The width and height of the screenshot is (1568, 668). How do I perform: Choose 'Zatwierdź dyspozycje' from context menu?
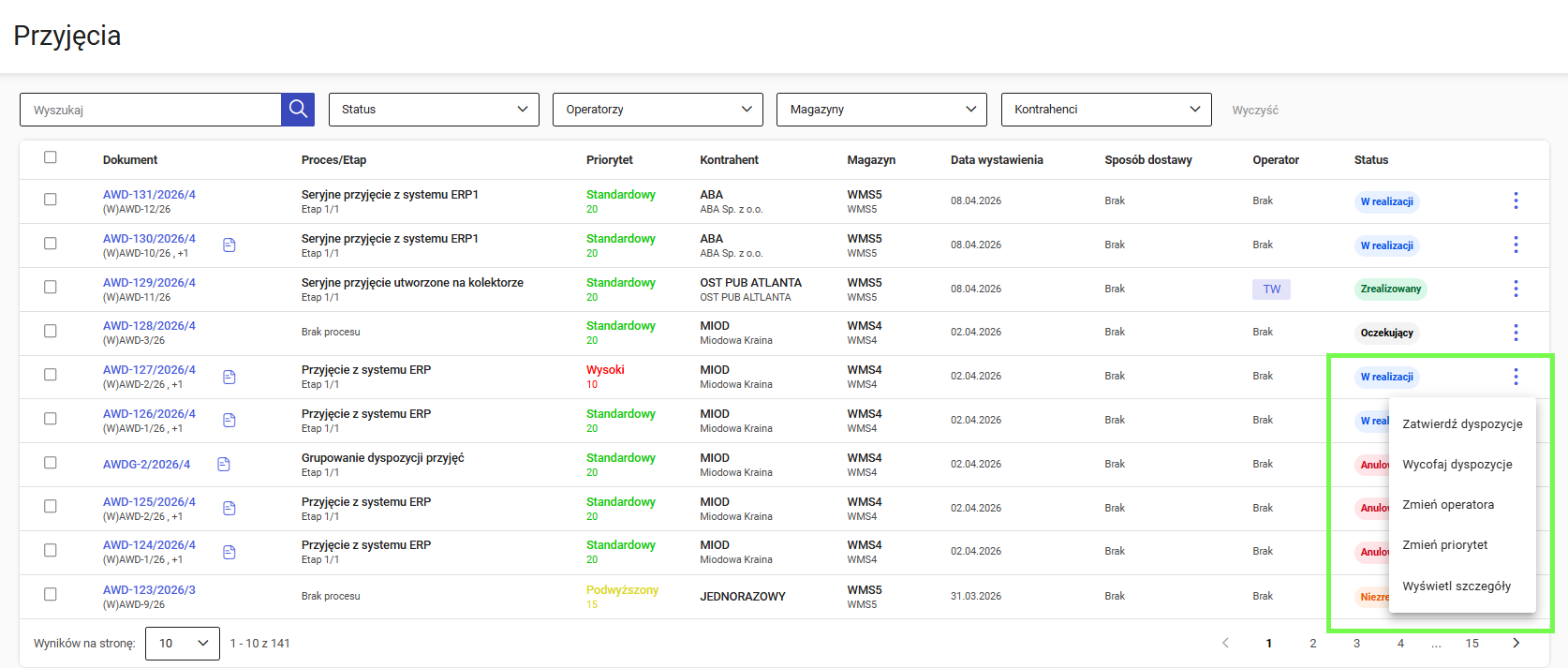point(1462,424)
